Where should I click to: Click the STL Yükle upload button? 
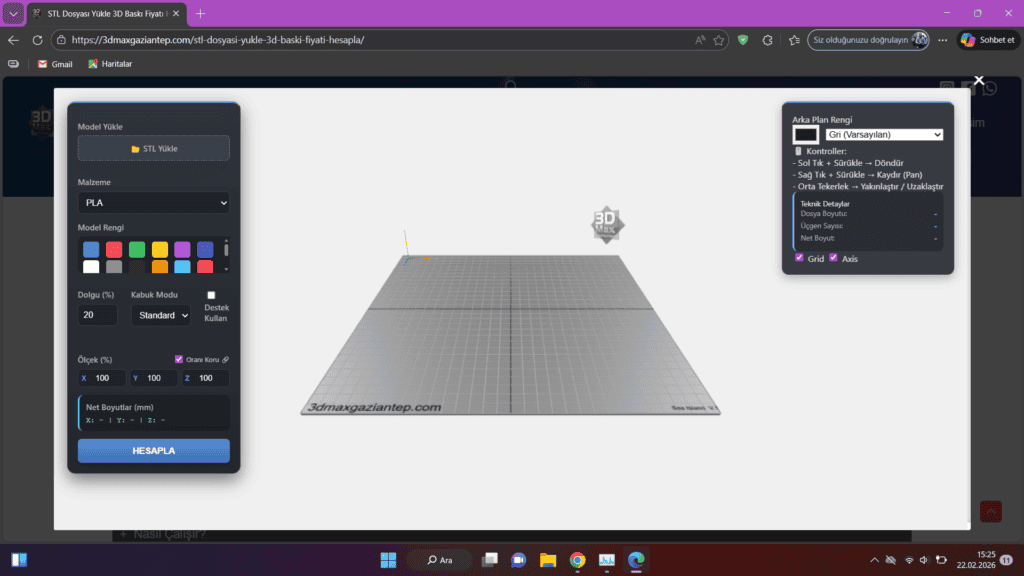(154, 148)
